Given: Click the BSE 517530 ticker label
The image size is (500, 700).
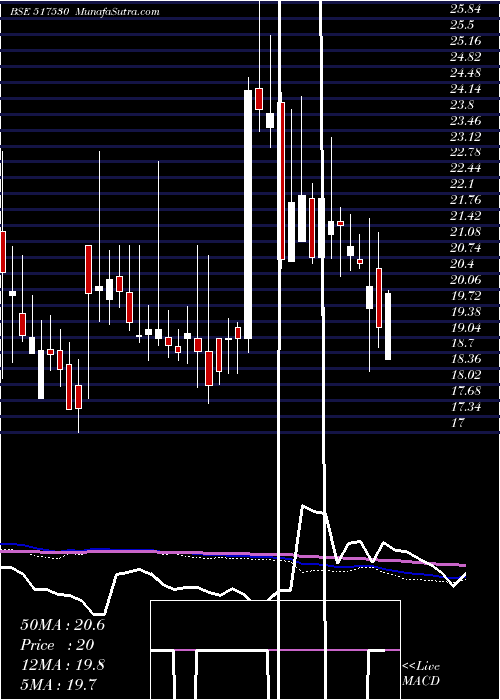Looking at the screenshot, I should tap(39, 12).
